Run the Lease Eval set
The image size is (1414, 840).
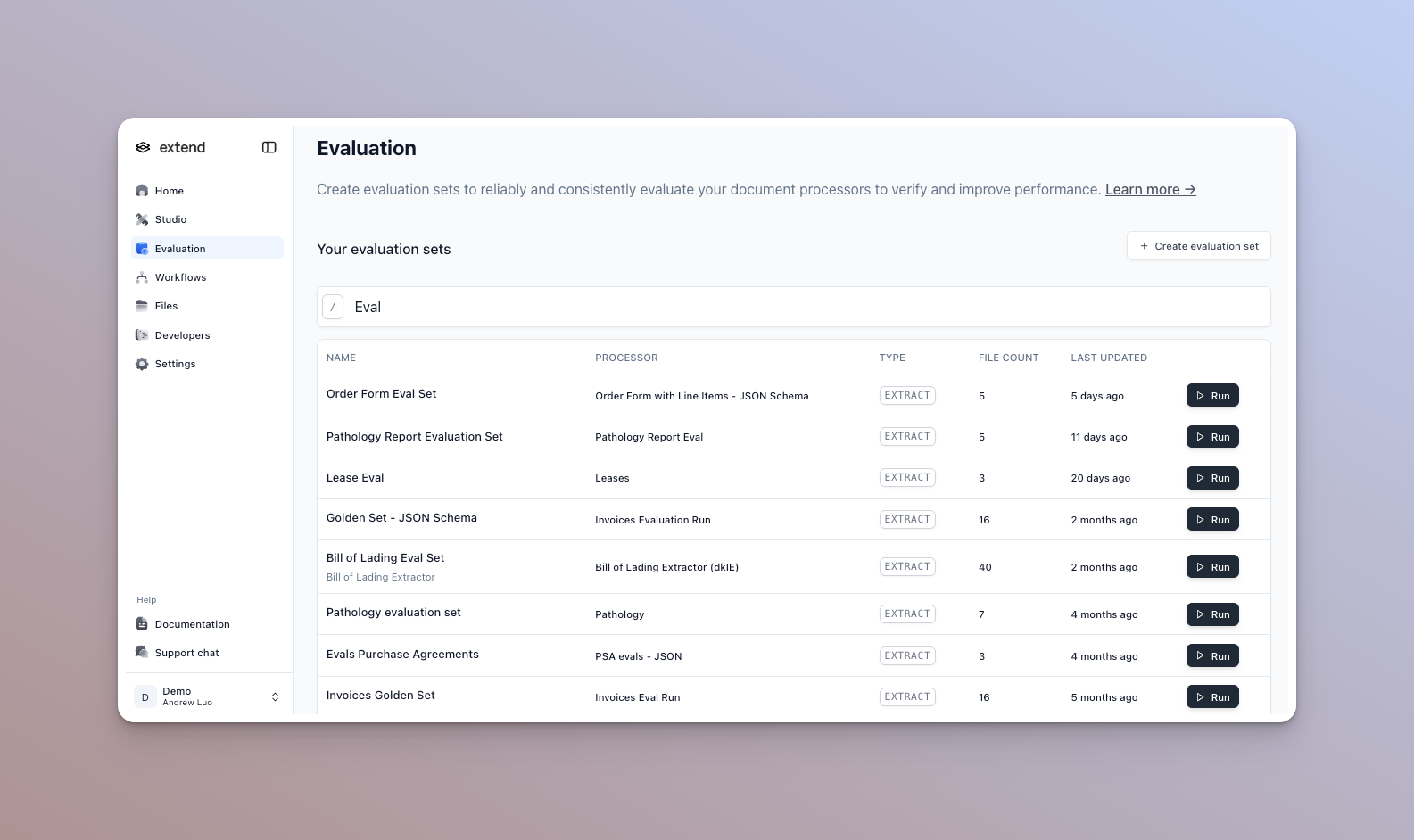(x=1212, y=478)
